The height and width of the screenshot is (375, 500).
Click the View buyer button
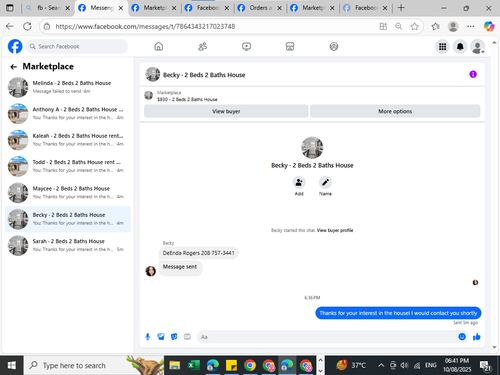[x=226, y=111]
